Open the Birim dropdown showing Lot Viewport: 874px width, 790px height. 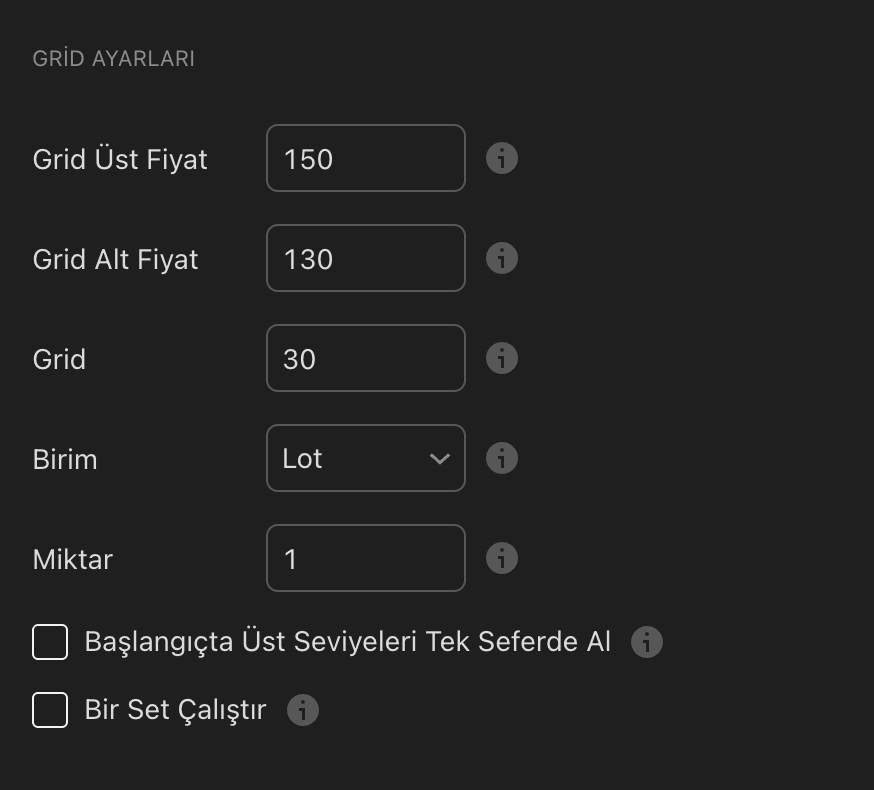[366, 458]
